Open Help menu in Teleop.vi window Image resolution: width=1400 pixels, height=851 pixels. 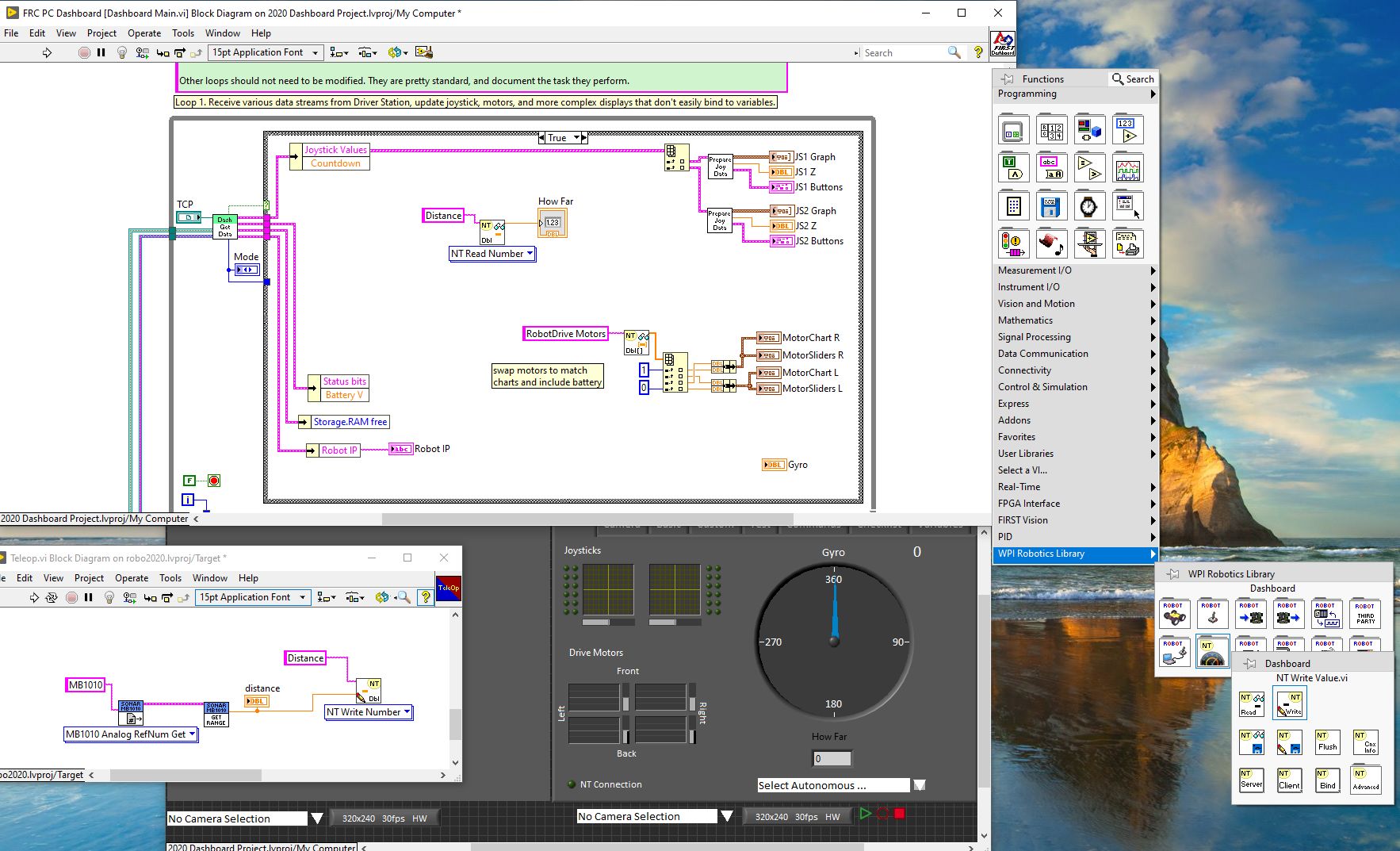tap(248, 578)
